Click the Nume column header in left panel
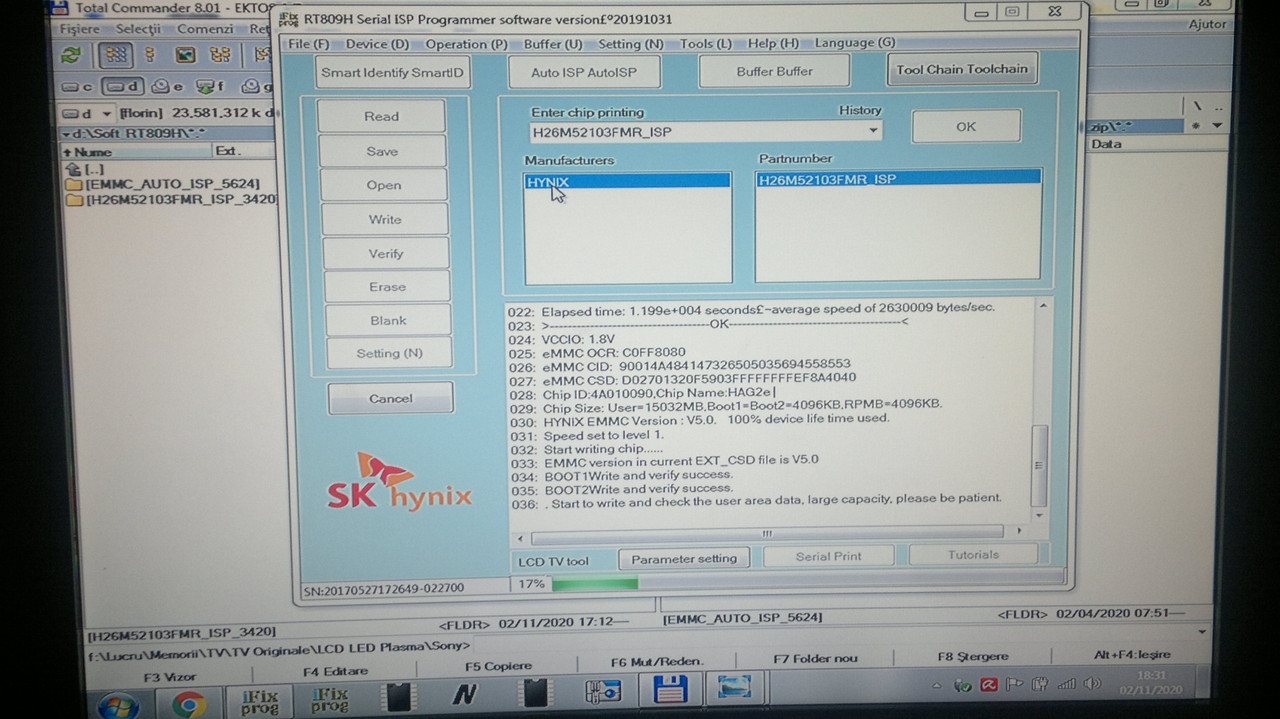Image resolution: width=1280 pixels, height=719 pixels. 137,151
